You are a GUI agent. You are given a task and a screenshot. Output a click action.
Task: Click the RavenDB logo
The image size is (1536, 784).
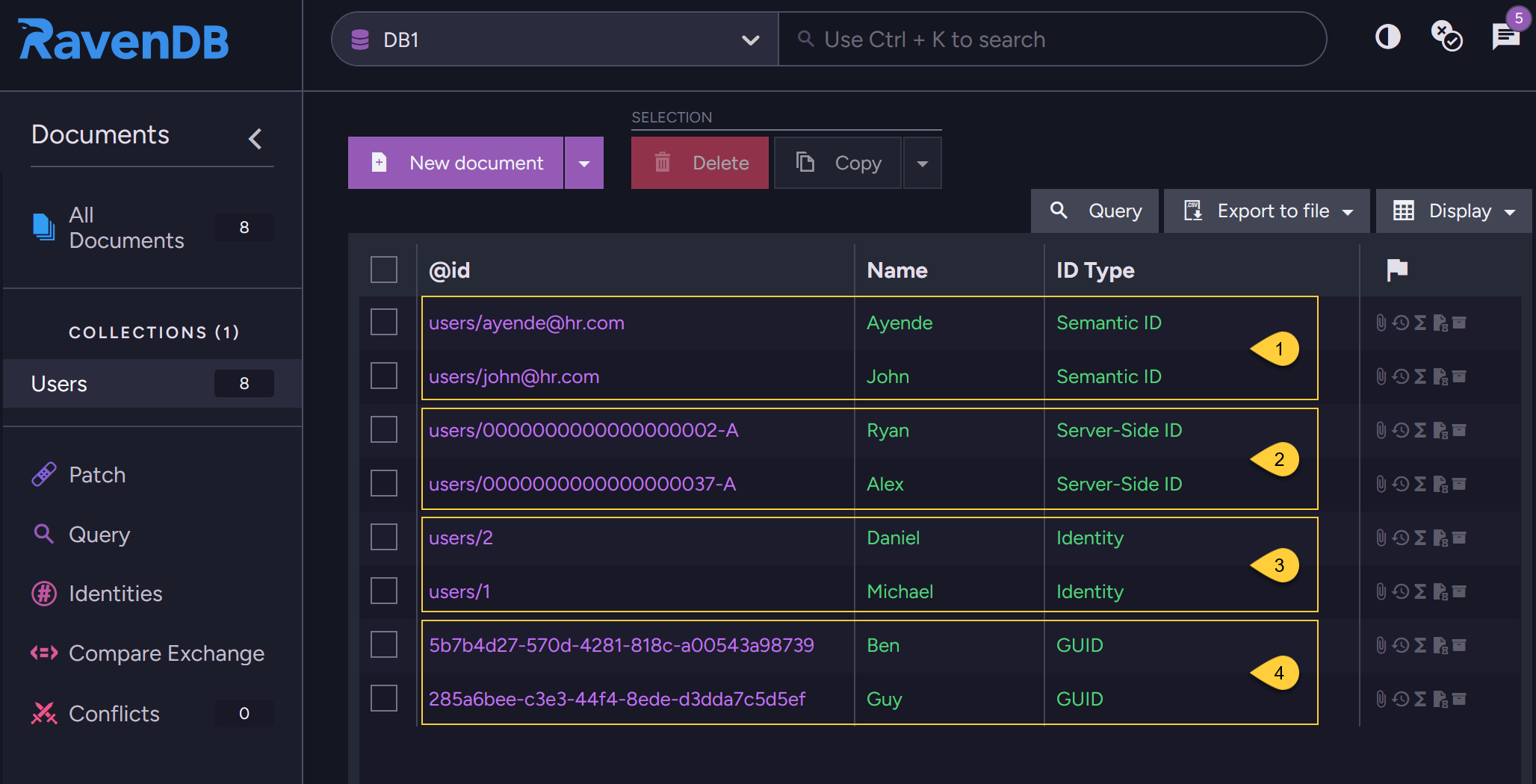click(x=123, y=40)
